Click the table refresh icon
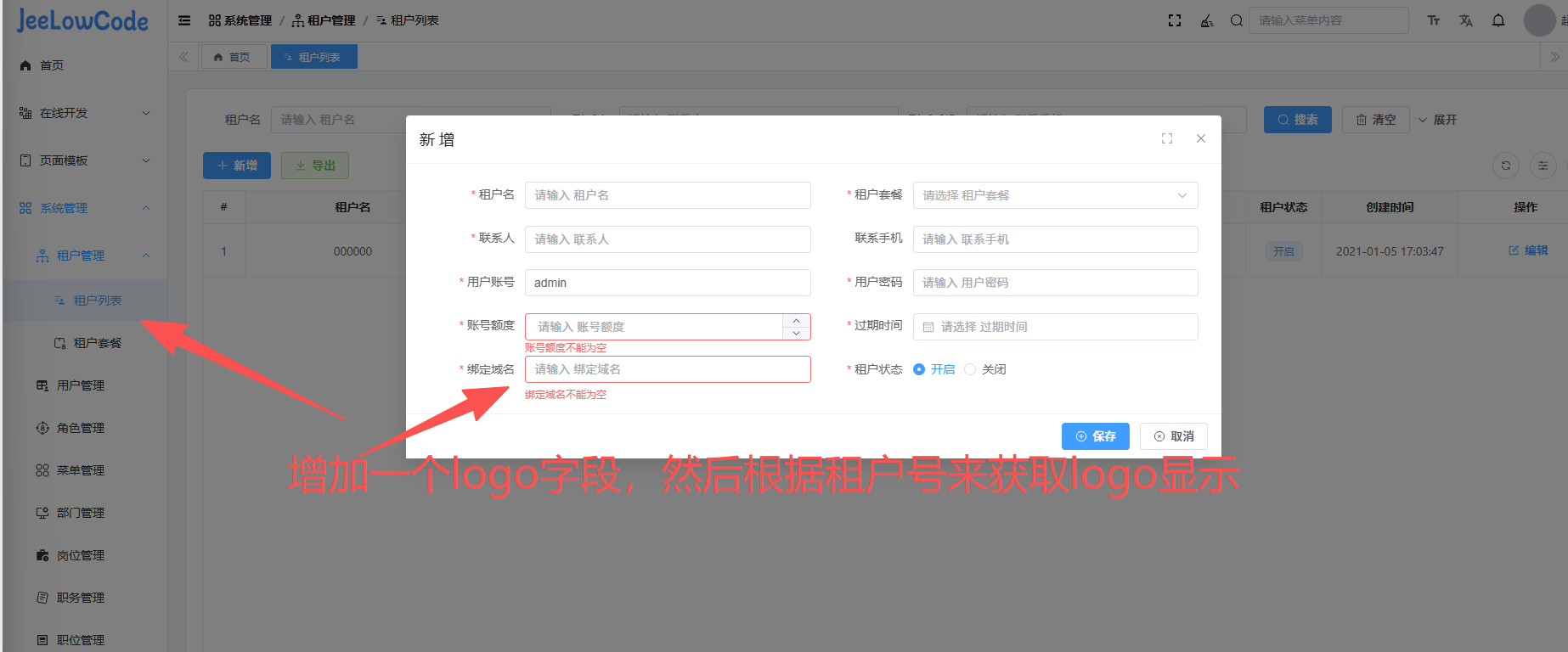 click(x=1506, y=166)
